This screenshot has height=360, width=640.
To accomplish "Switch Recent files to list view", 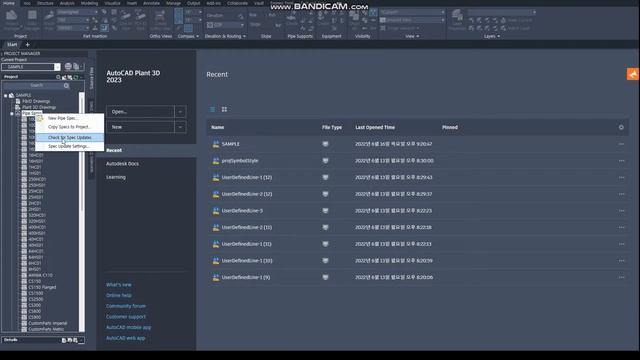I will [x=212, y=109].
